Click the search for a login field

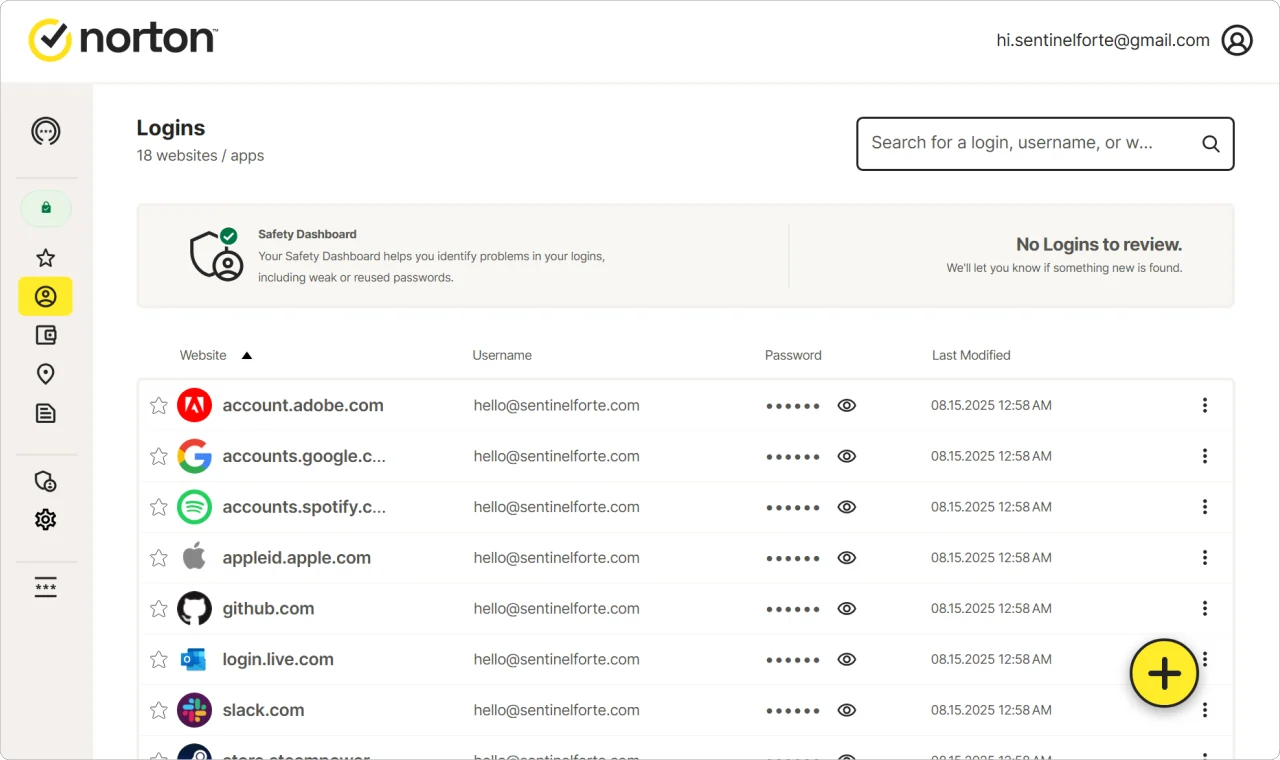[1045, 144]
